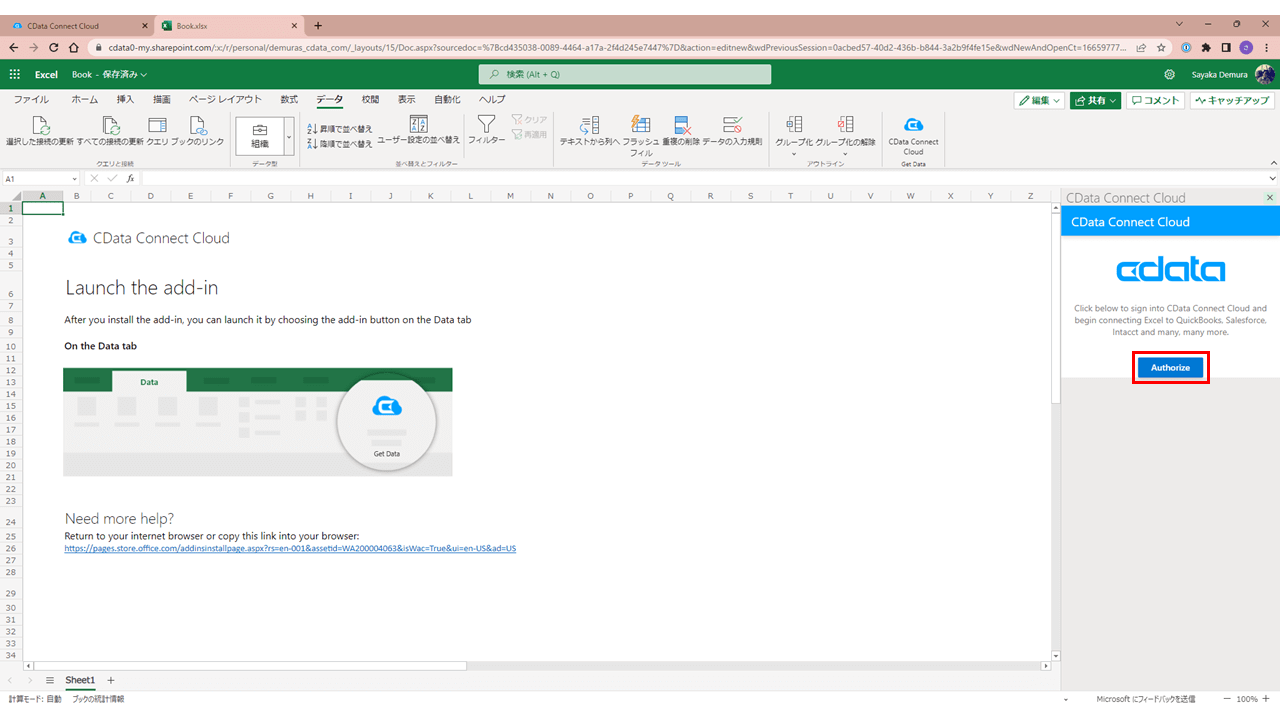The height and width of the screenshot is (720, 1280).
Task: Open the Editing (編集) mode dropdown
Action: (1039, 100)
